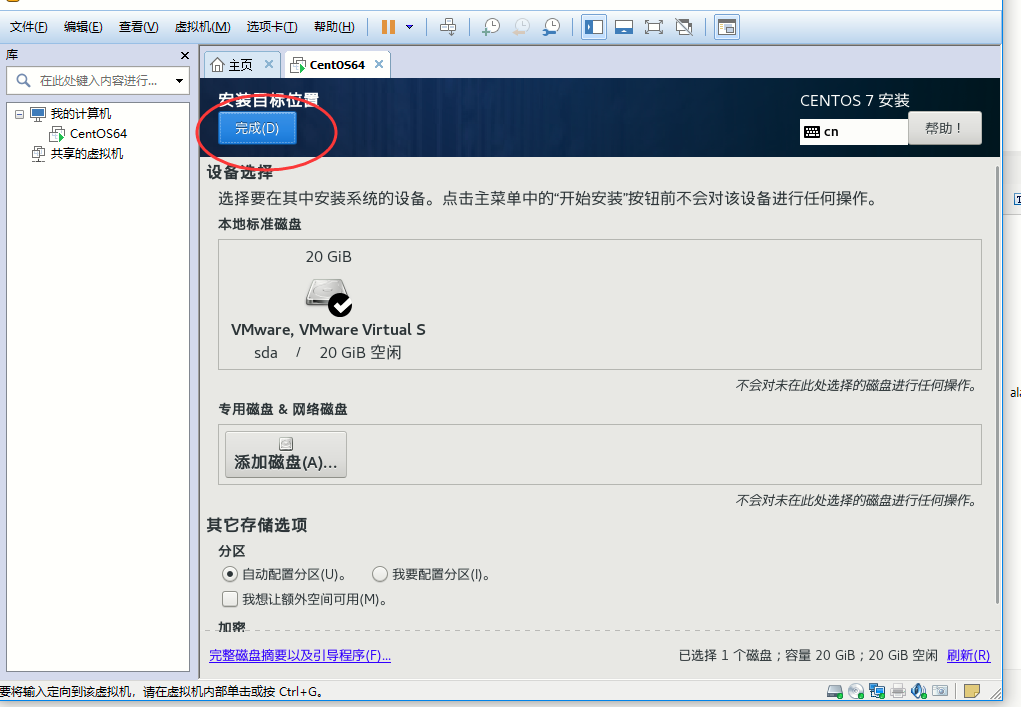Check 我想让额外空间可用(M) checkbox

(229, 599)
